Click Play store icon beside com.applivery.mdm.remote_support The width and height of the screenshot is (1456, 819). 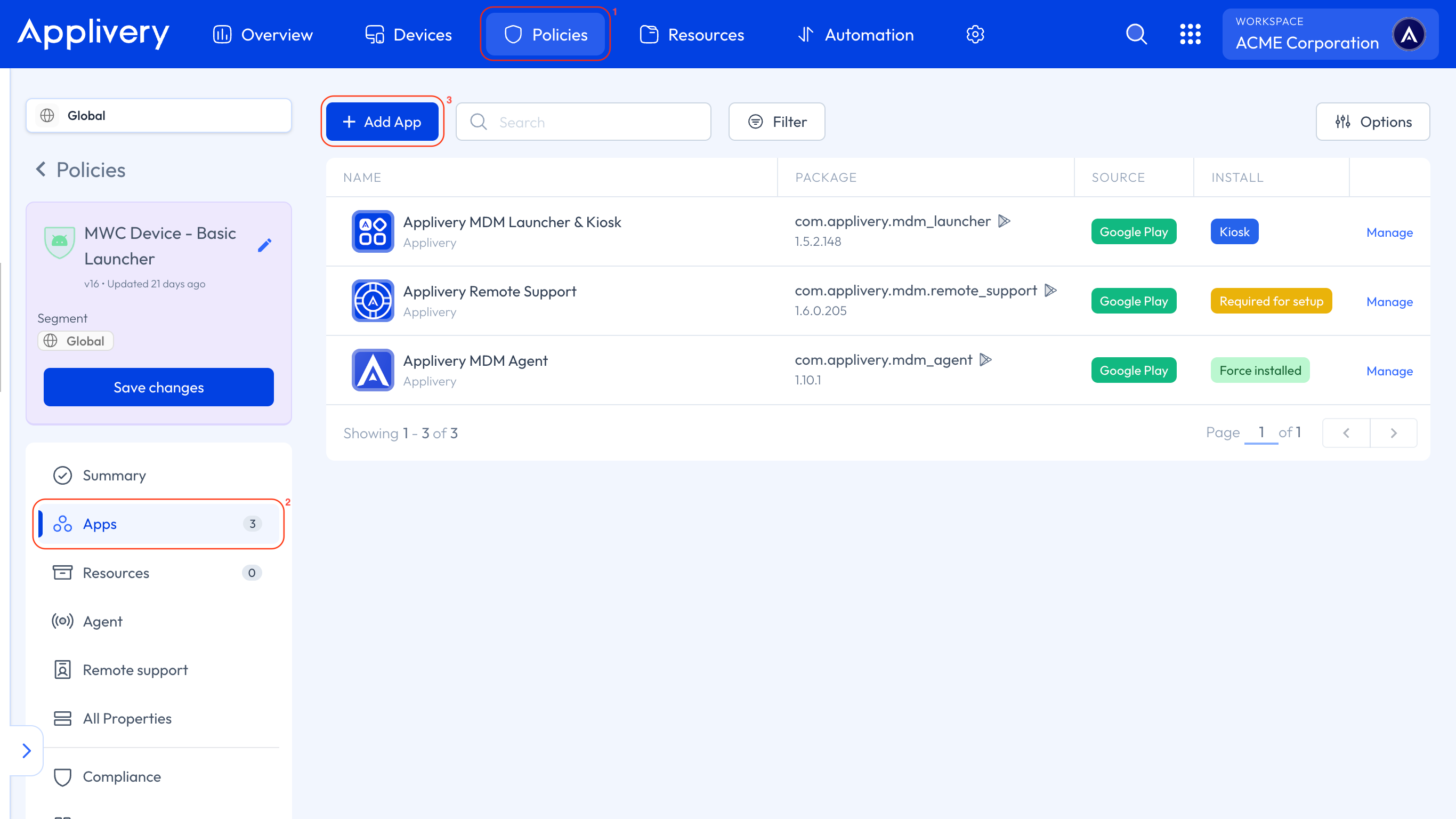click(1050, 291)
